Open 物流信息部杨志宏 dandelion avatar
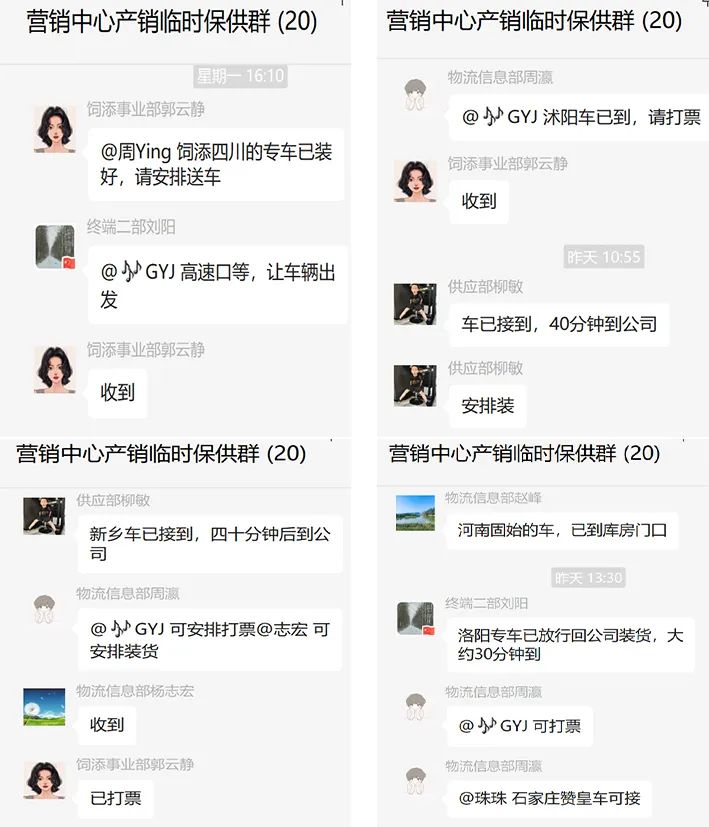Viewport: 709px width, 827px height. tap(44, 707)
